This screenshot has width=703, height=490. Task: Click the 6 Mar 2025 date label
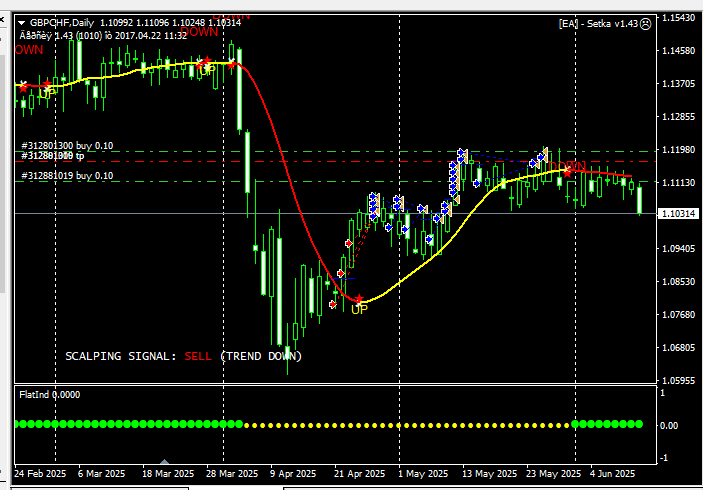pyautogui.click(x=101, y=474)
